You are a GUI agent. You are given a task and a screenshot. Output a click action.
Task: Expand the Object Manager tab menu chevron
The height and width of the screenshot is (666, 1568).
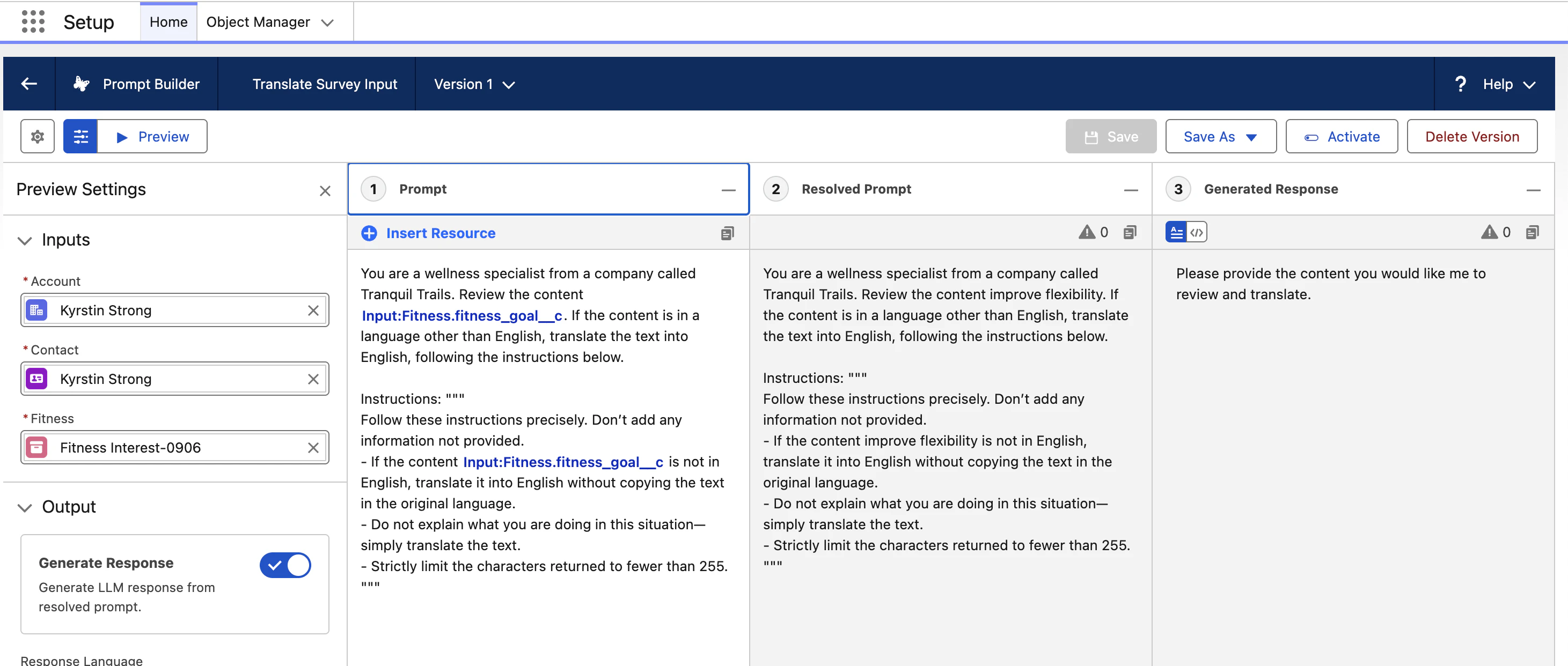327,23
